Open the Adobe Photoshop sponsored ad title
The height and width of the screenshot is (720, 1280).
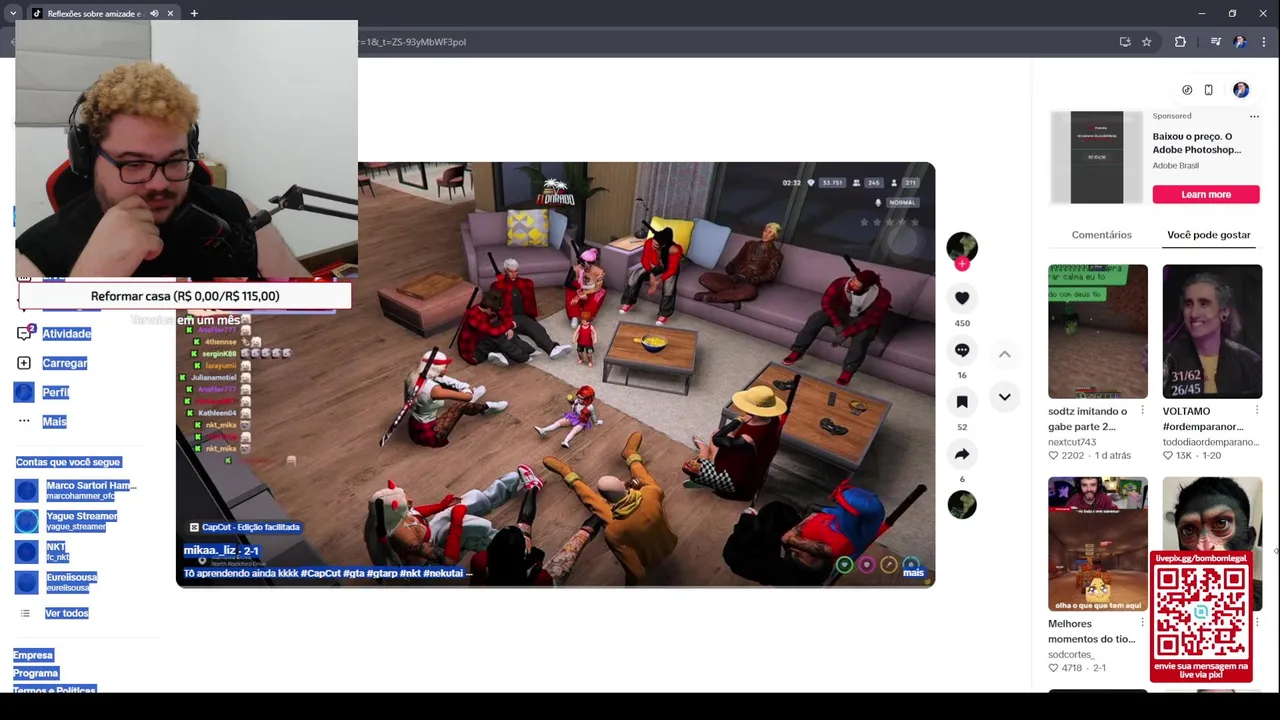pyautogui.click(x=1197, y=143)
